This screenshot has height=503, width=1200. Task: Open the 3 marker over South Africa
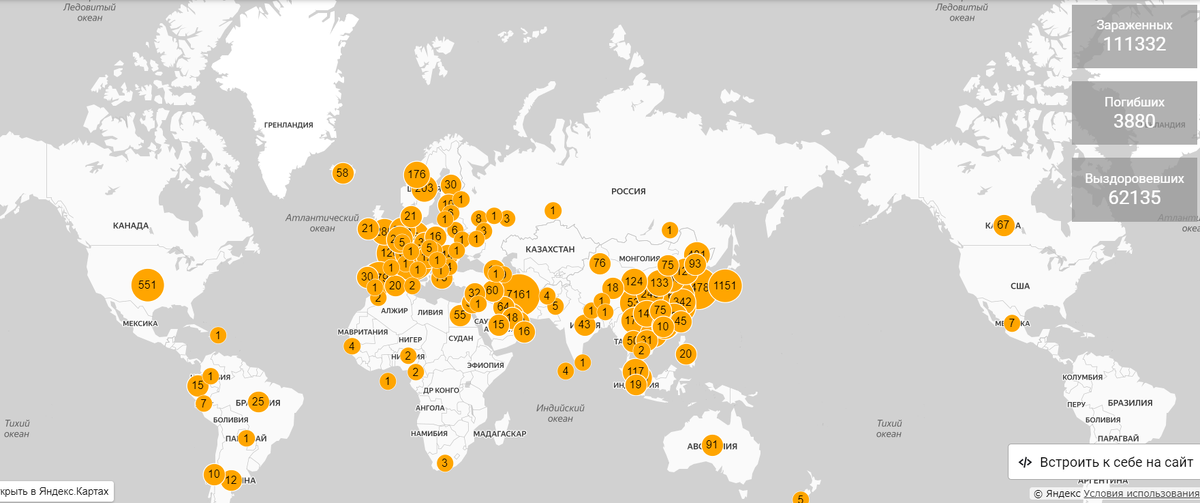(445, 463)
